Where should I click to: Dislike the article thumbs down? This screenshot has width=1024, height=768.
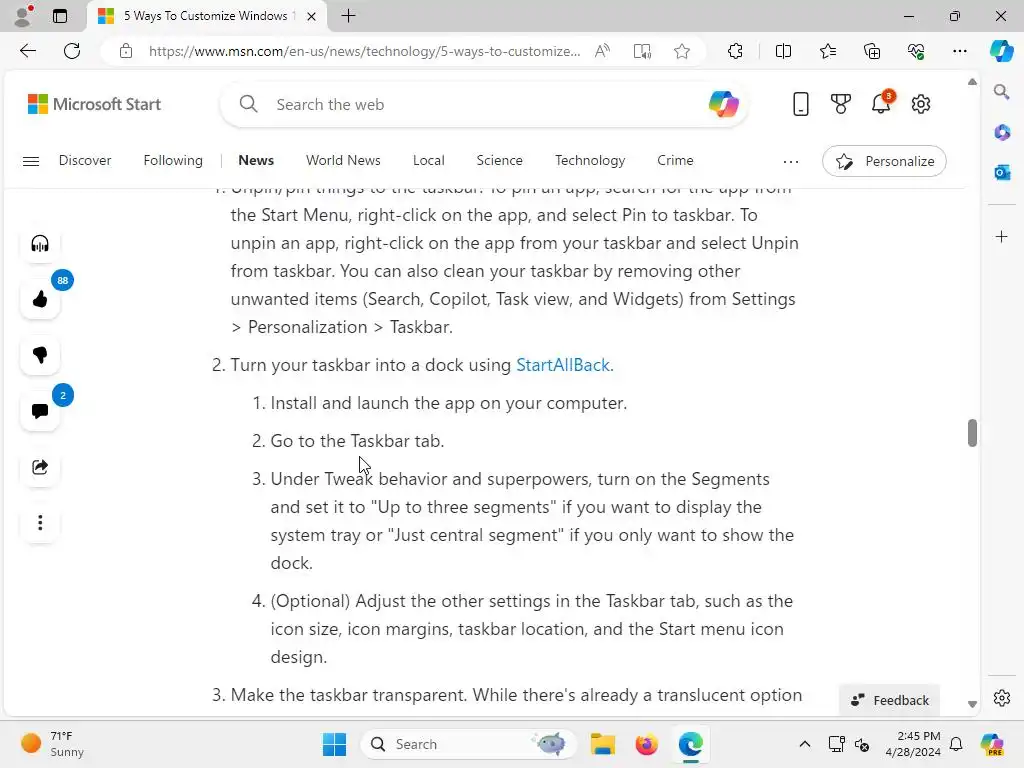(x=40, y=355)
